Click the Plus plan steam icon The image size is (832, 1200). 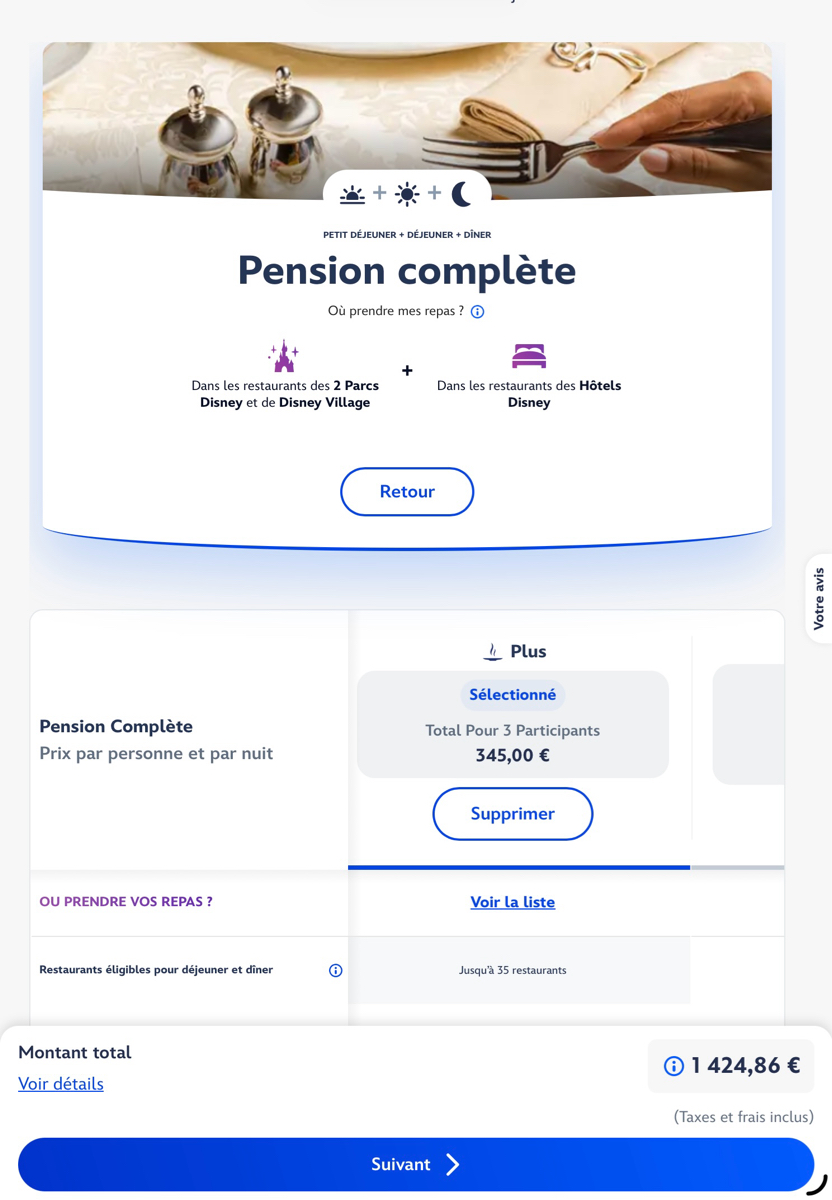[x=492, y=652]
